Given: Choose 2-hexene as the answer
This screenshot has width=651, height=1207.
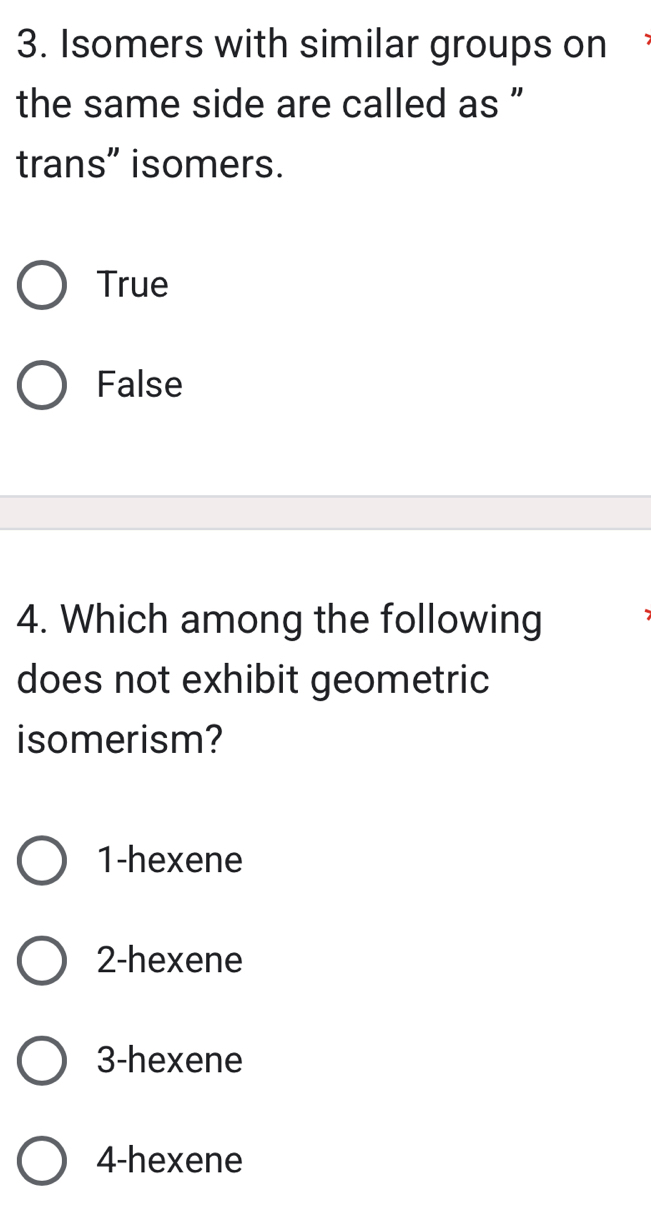Looking at the screenshot, I should tap(40, 960).
